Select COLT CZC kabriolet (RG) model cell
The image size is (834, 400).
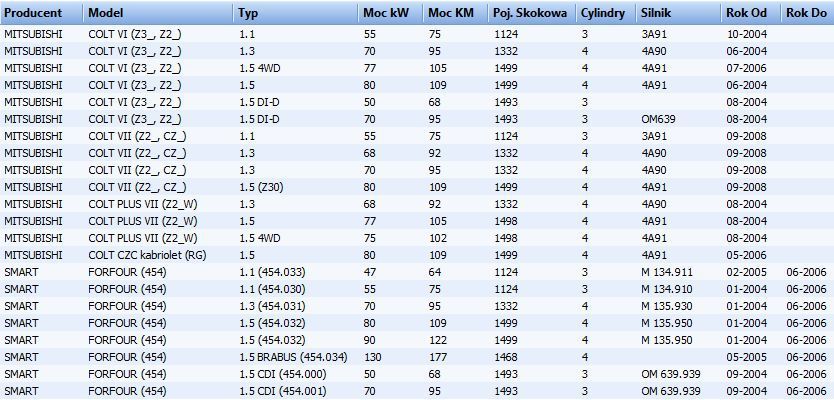[x=147, y=255]
